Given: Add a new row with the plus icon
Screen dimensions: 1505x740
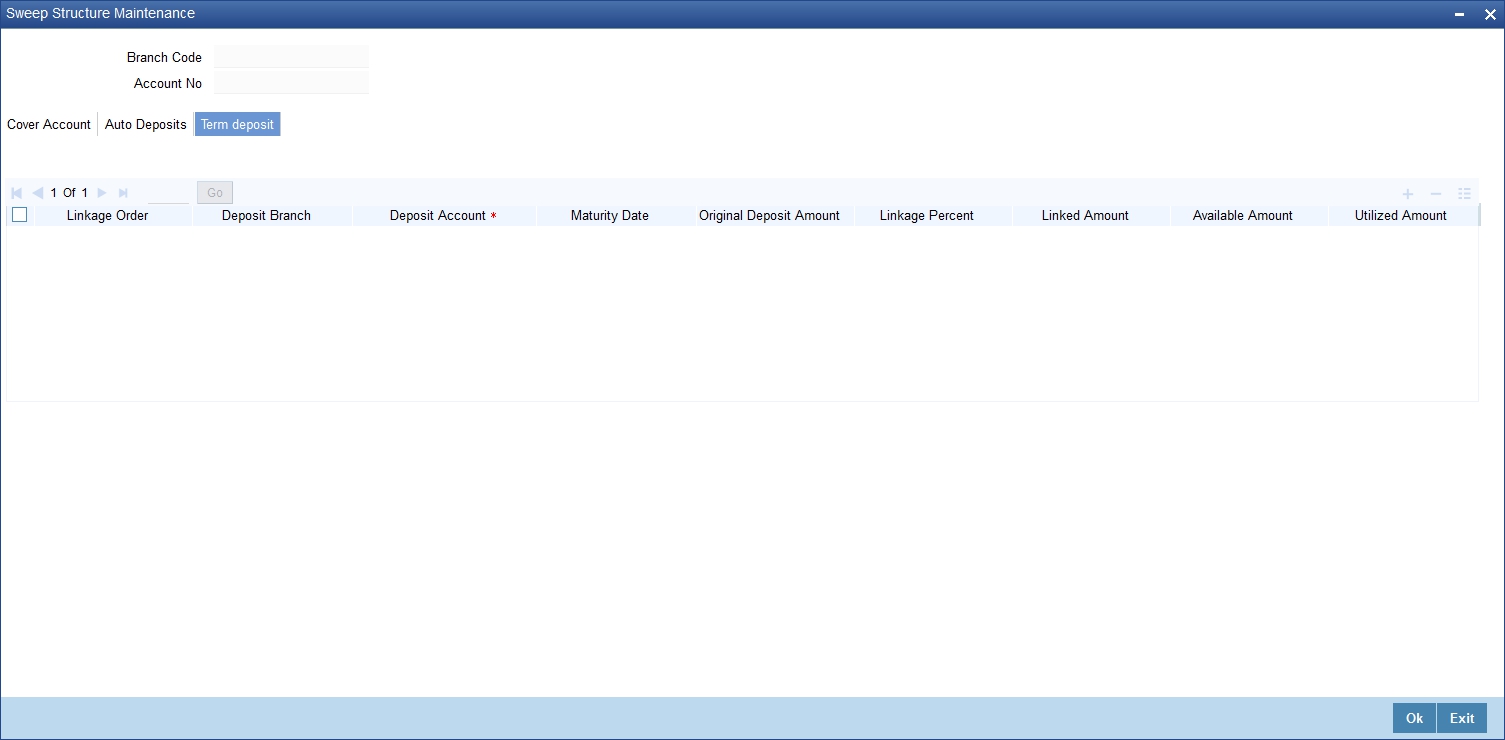Looking at the screenshot, I should [x=1407, y=194].
